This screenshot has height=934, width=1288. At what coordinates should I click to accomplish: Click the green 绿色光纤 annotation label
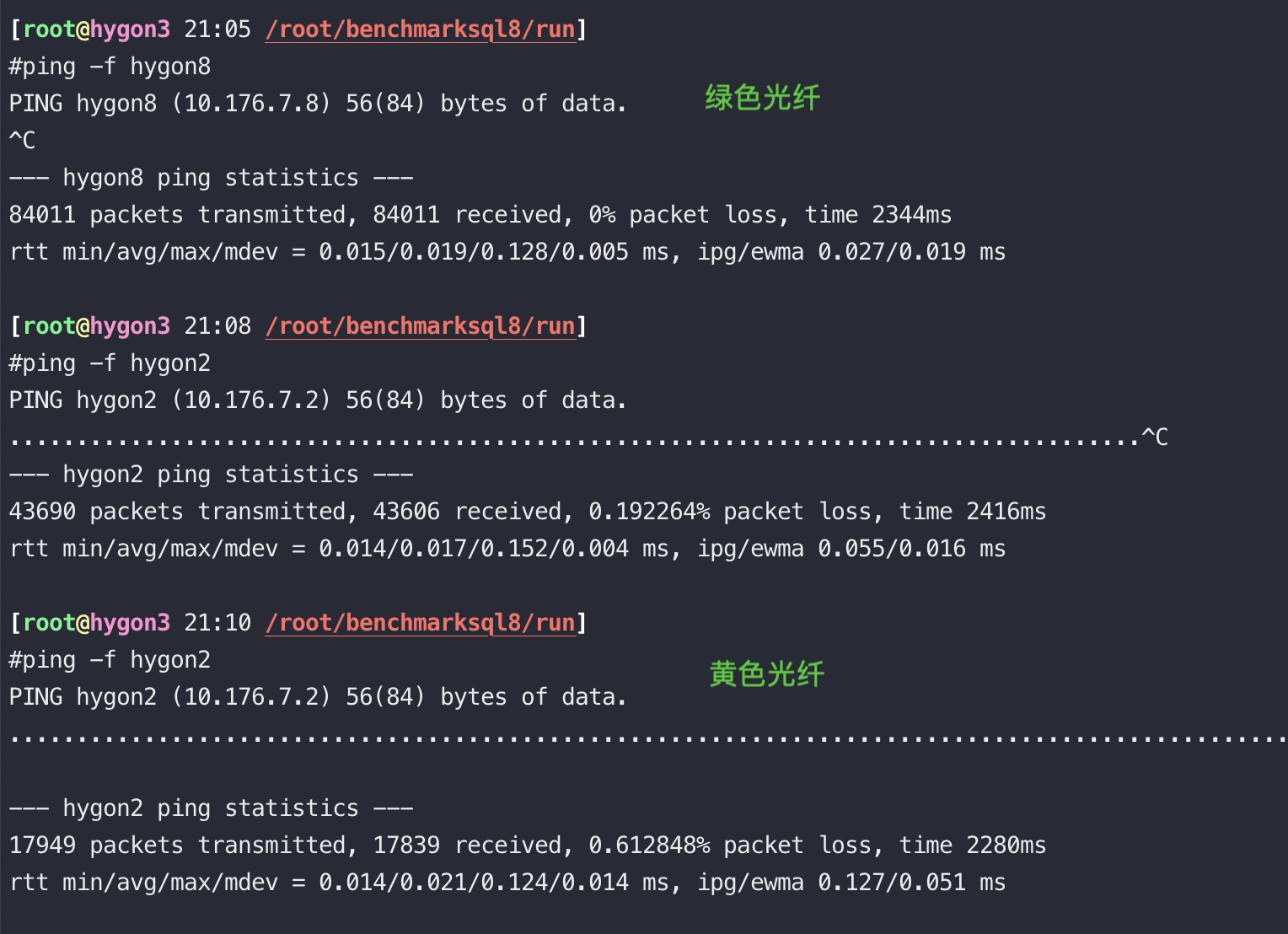coord(762,98)
